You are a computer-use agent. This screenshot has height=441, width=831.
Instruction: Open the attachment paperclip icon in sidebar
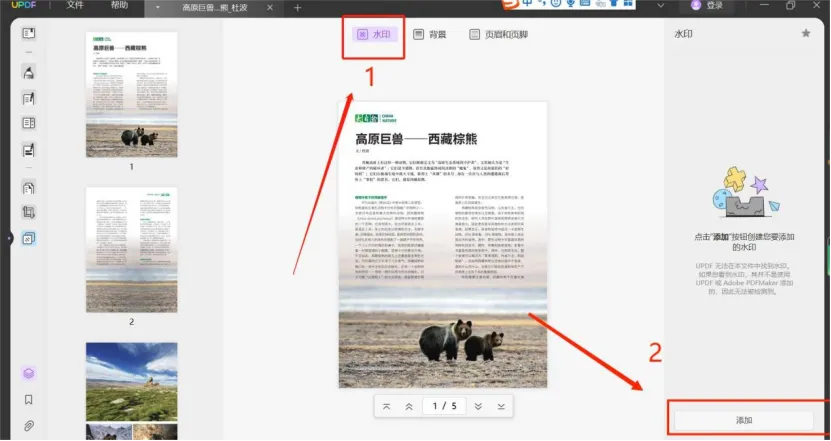coord(29,425)
